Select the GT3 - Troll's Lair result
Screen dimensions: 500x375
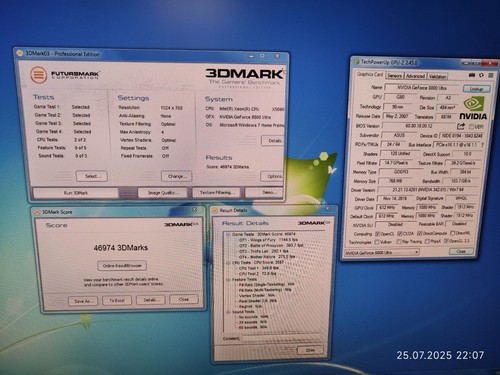(x=264, y=251)
